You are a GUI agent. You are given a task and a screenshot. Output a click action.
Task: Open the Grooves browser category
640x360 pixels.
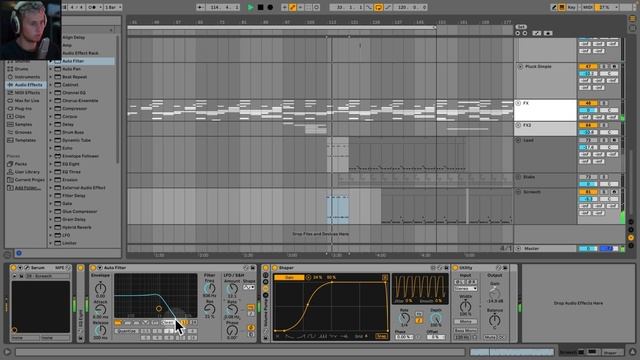tap(23, 132)
